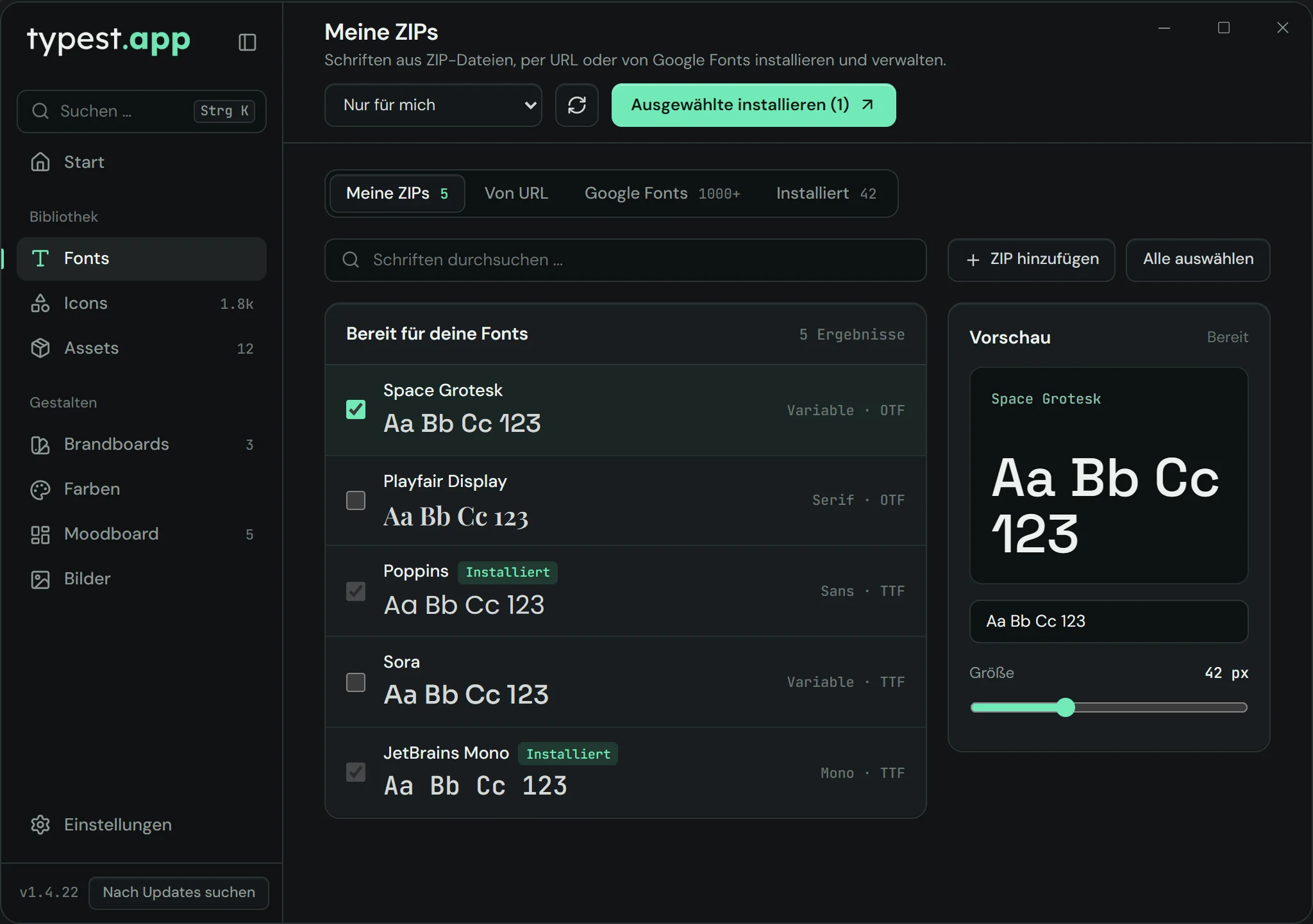Image resolution: width=1313 pixels, height=924 pixels.
Task: Click the typest.app logo
Action: [x=109, y=40]
